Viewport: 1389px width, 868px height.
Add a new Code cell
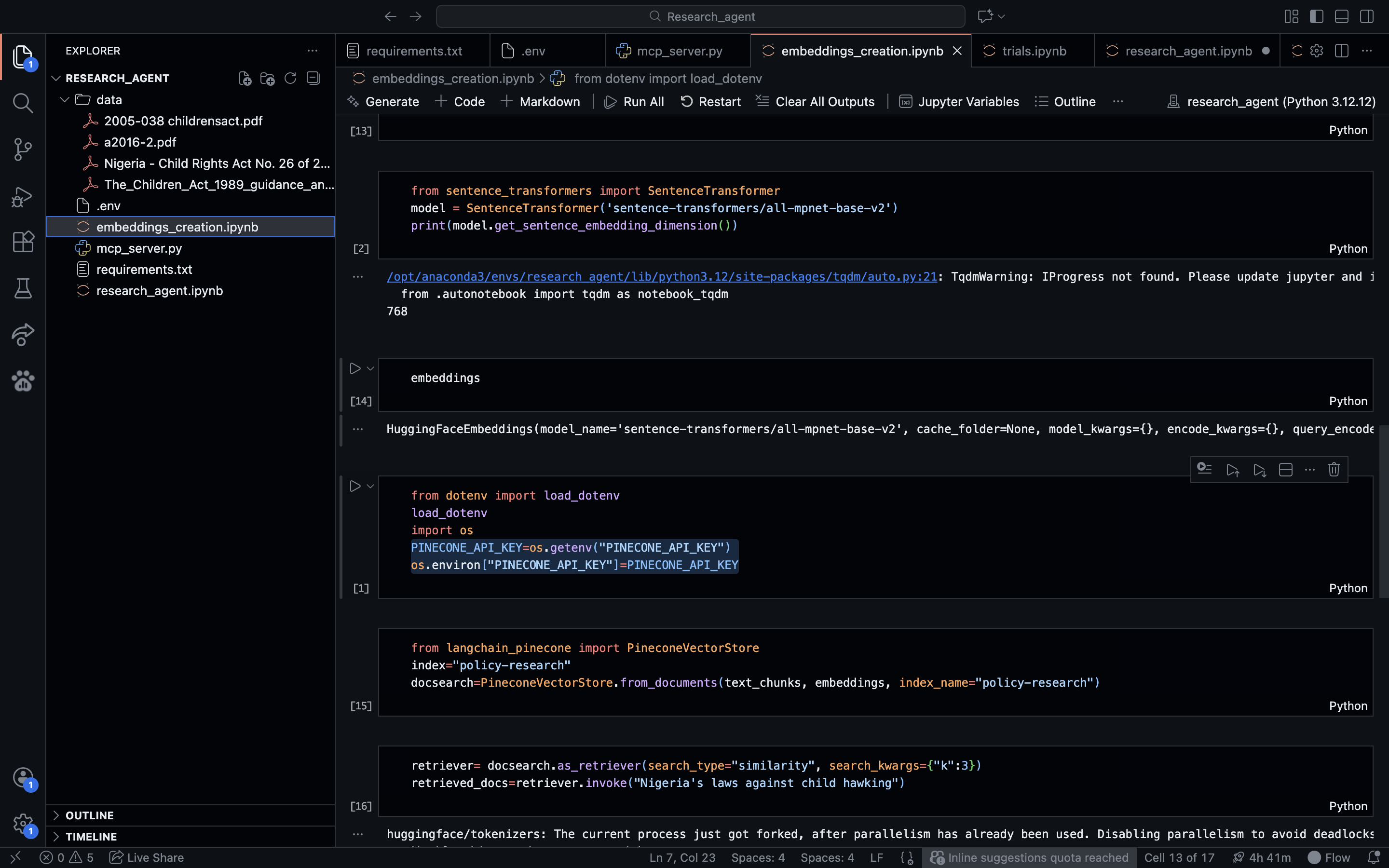tap(460, 102)
